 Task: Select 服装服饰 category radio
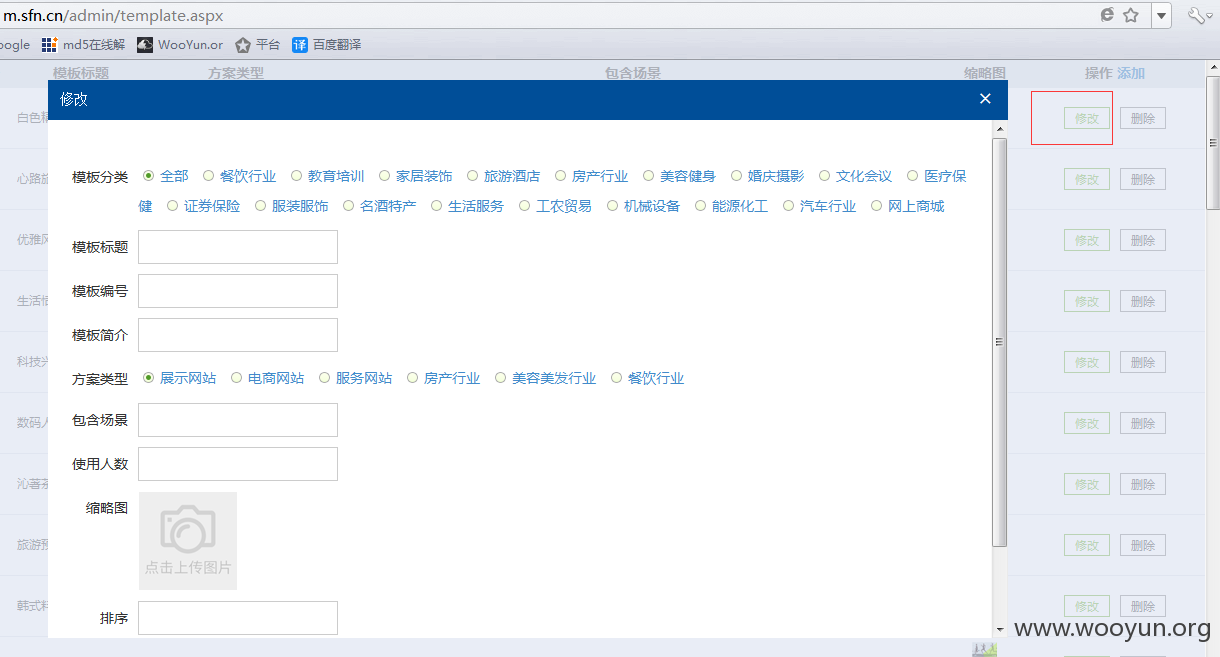(x=261, y=206)
